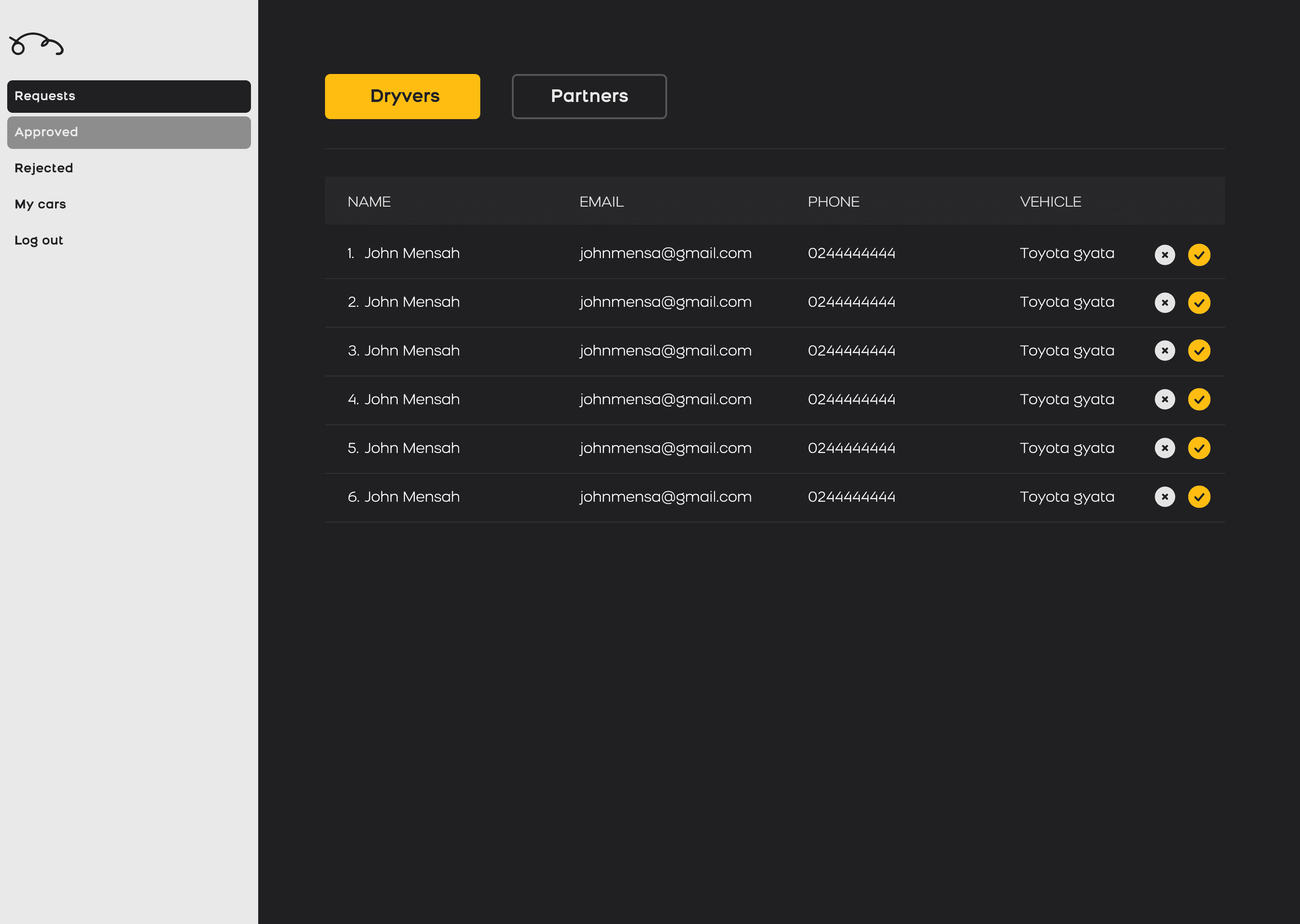Select name cell '5. John Mensah'
Screen dimensions: 1300x924
point(404,448)
